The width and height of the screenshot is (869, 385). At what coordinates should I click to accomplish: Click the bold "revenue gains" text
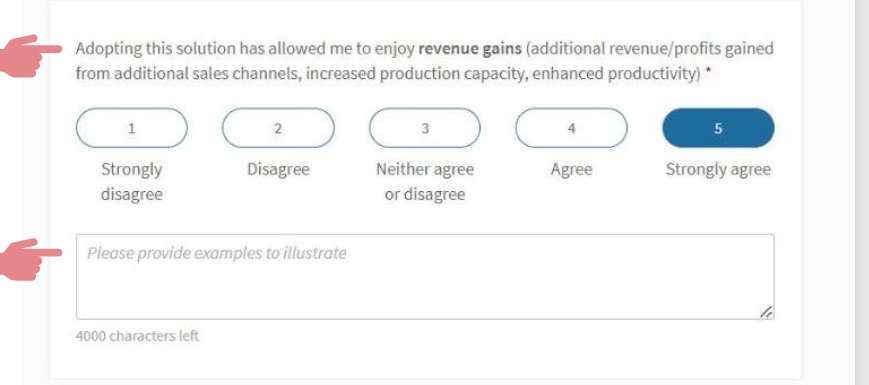[470, 49]
